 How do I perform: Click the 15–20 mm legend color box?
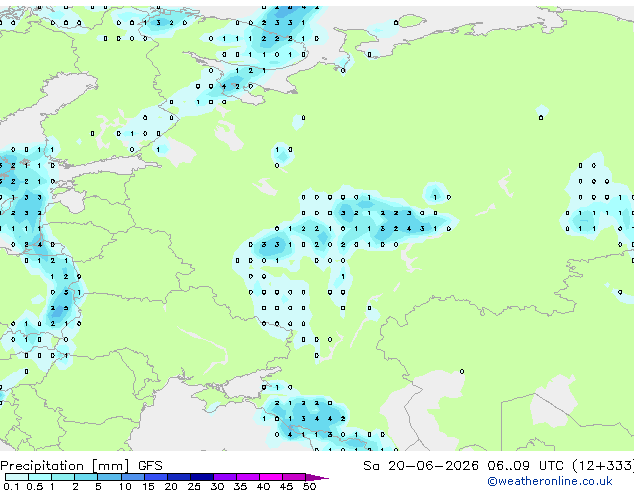[156, 477]
